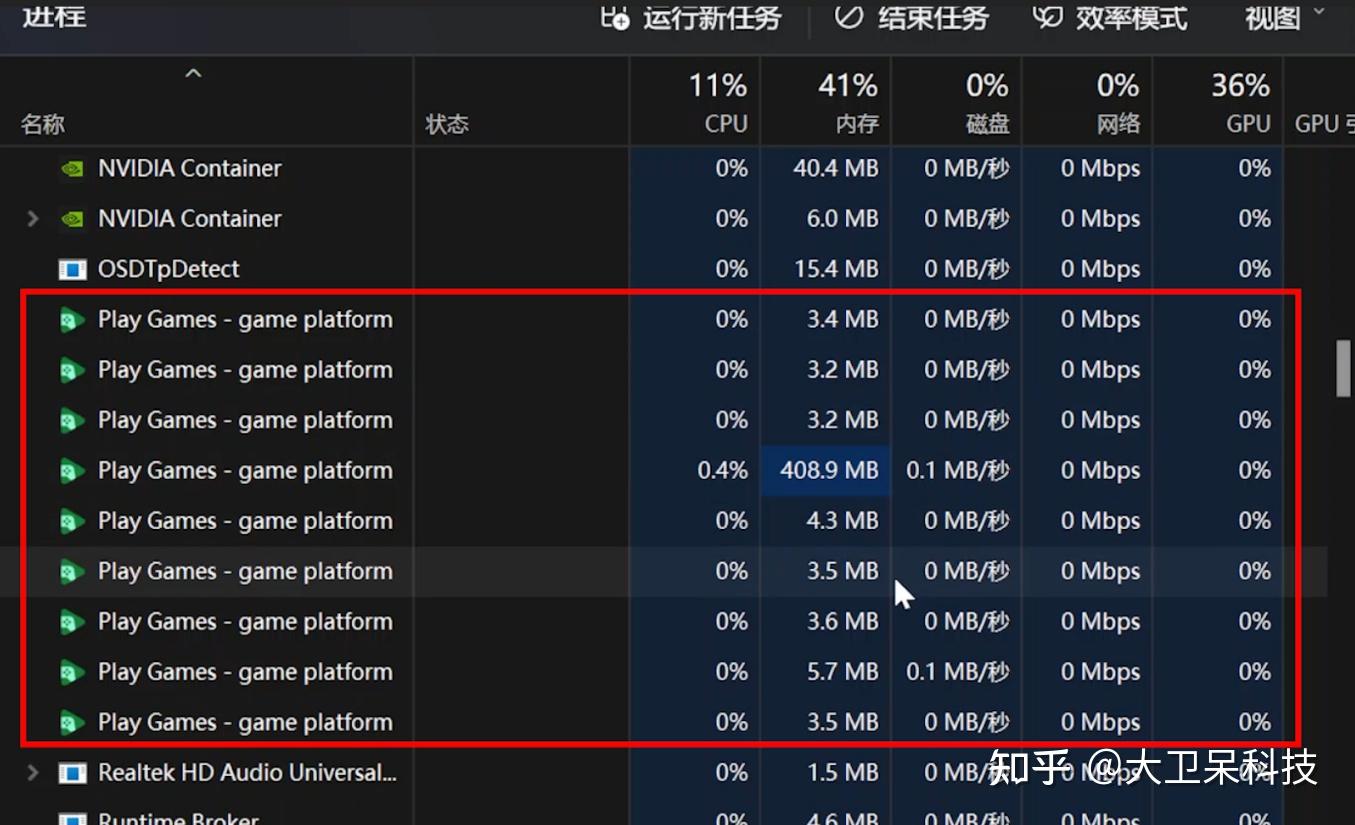The height and width of the screenshot is (825, 1355).
Task: Click the 5.7 MB memory value
Action: pyautogui.click(x=843, y=672)
